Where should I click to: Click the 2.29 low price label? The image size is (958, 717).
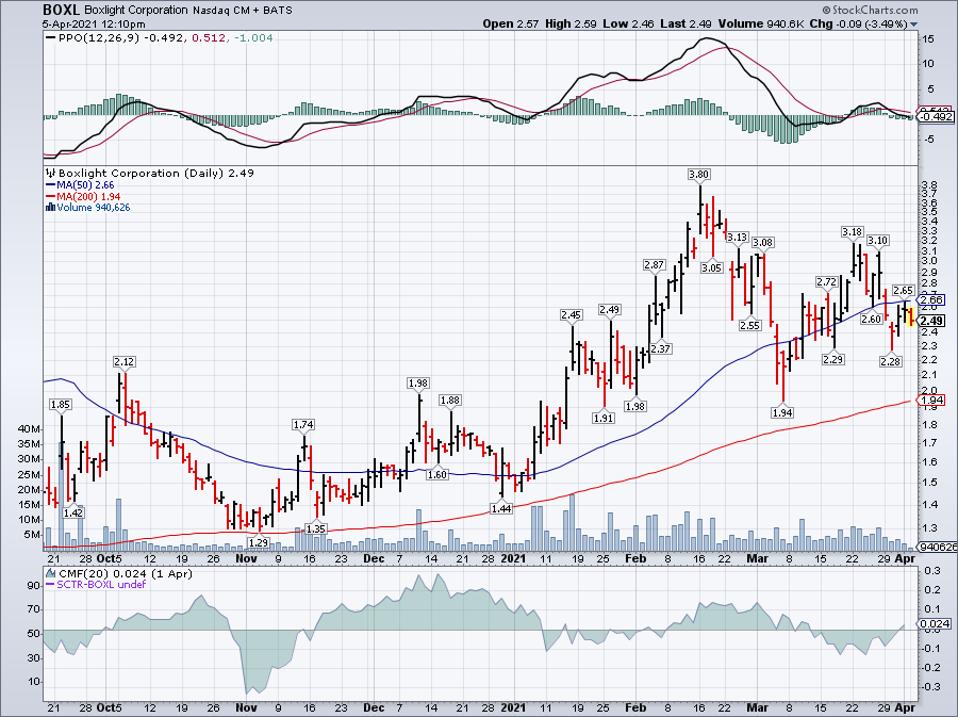[833, 359]
